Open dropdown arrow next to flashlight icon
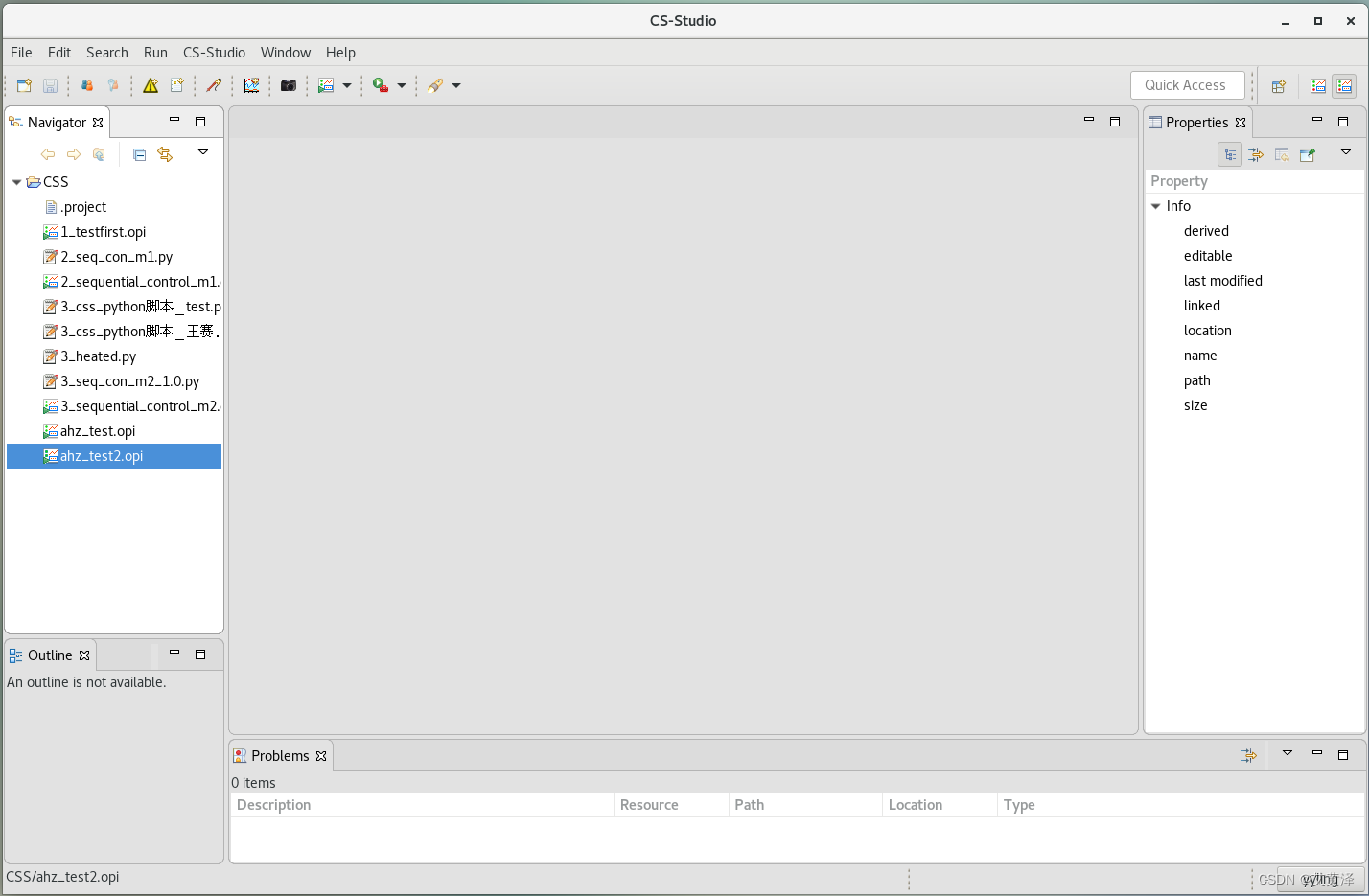The height and width of the screenshot is (896, 1369). pos(456,85)
